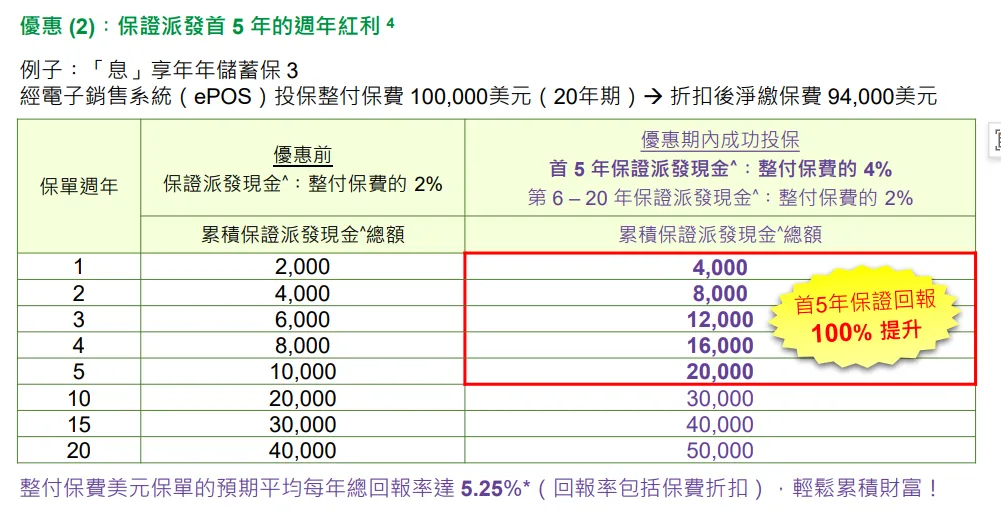Click black 8,000 in the year 4 row
The height and width of the screenshot is (513, 1001).
303,346
